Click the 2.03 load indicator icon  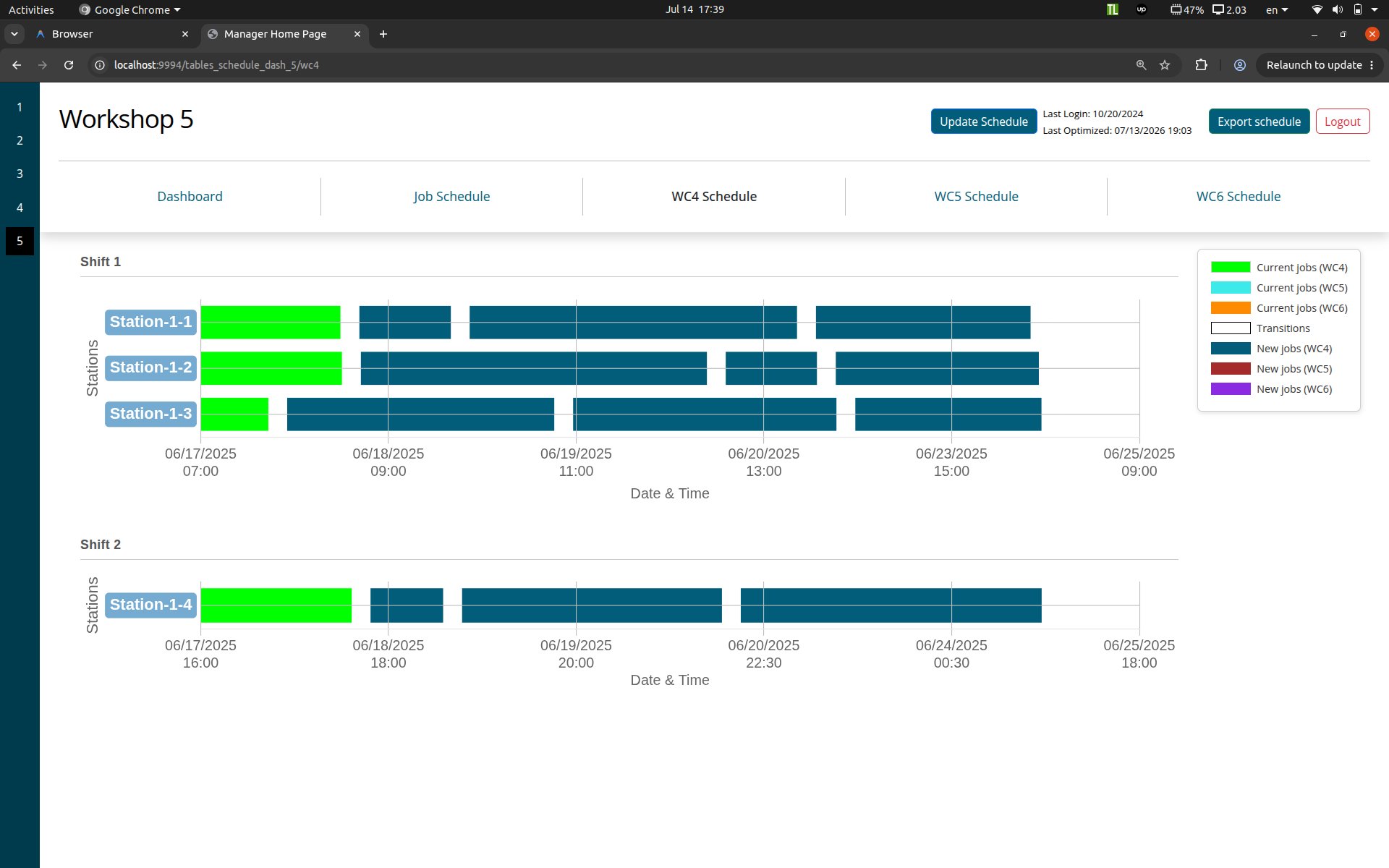coord(1230,9)
